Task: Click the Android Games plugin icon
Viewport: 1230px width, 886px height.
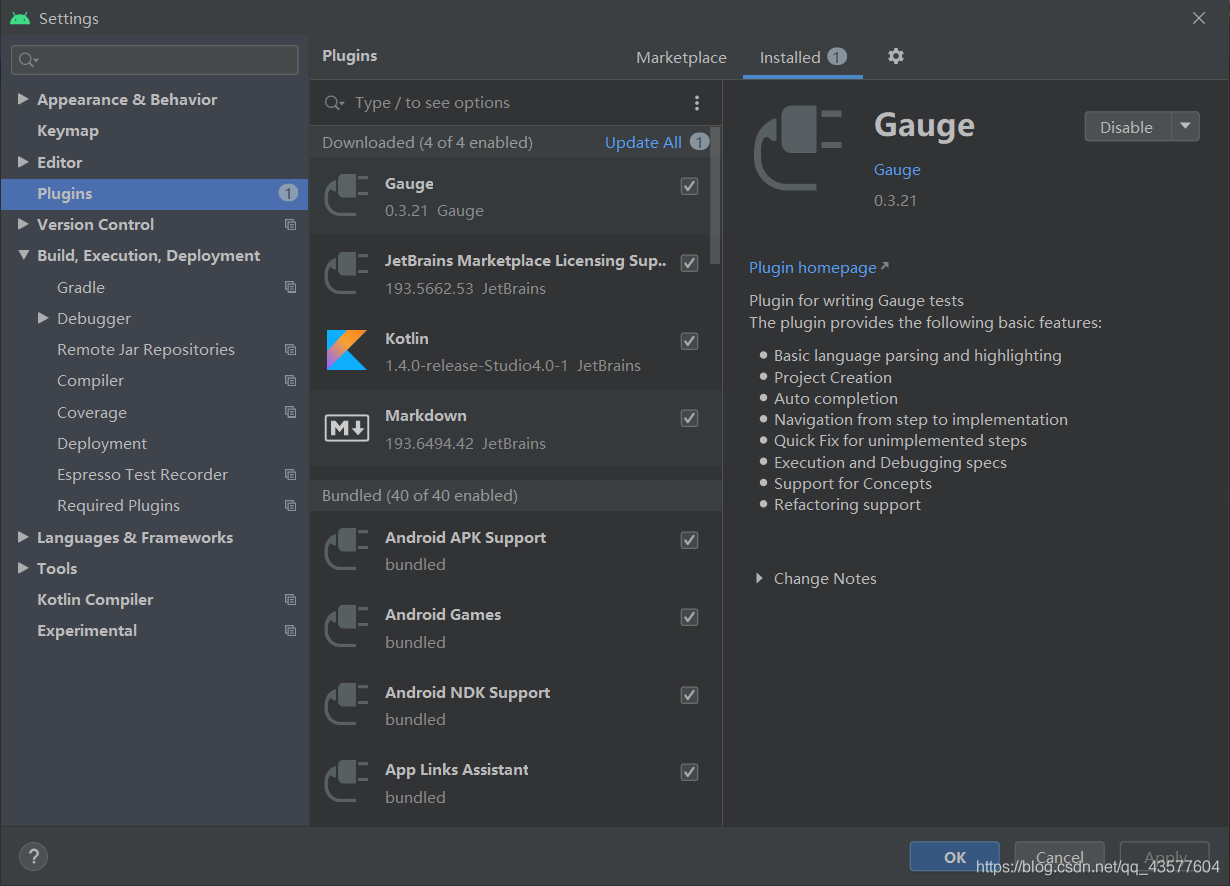Action: coord(347,627)
